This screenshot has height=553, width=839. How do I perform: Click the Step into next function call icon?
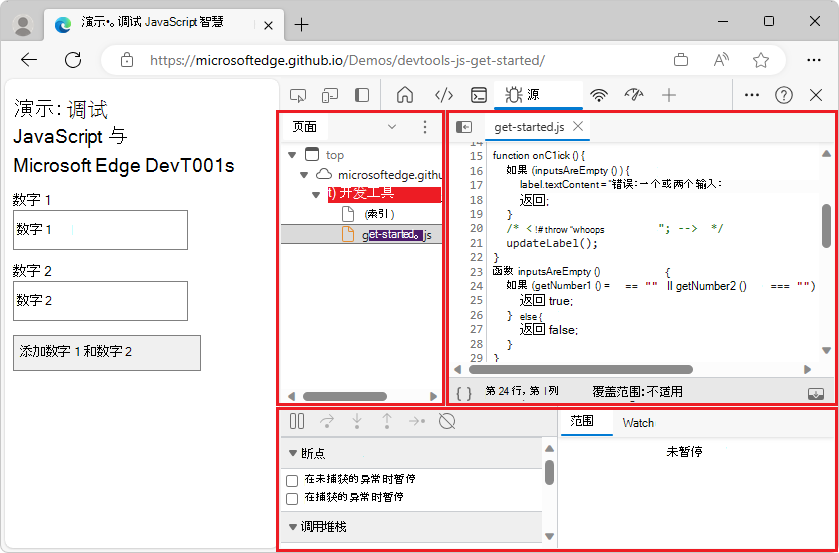pos(357,421)
